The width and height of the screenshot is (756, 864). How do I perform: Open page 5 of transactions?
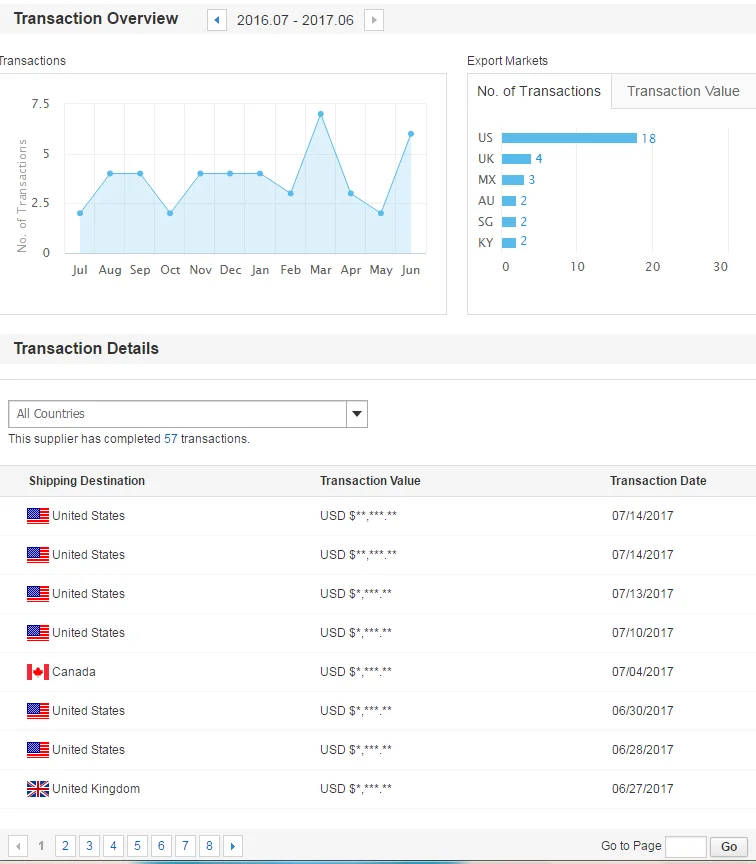[137, 846]
